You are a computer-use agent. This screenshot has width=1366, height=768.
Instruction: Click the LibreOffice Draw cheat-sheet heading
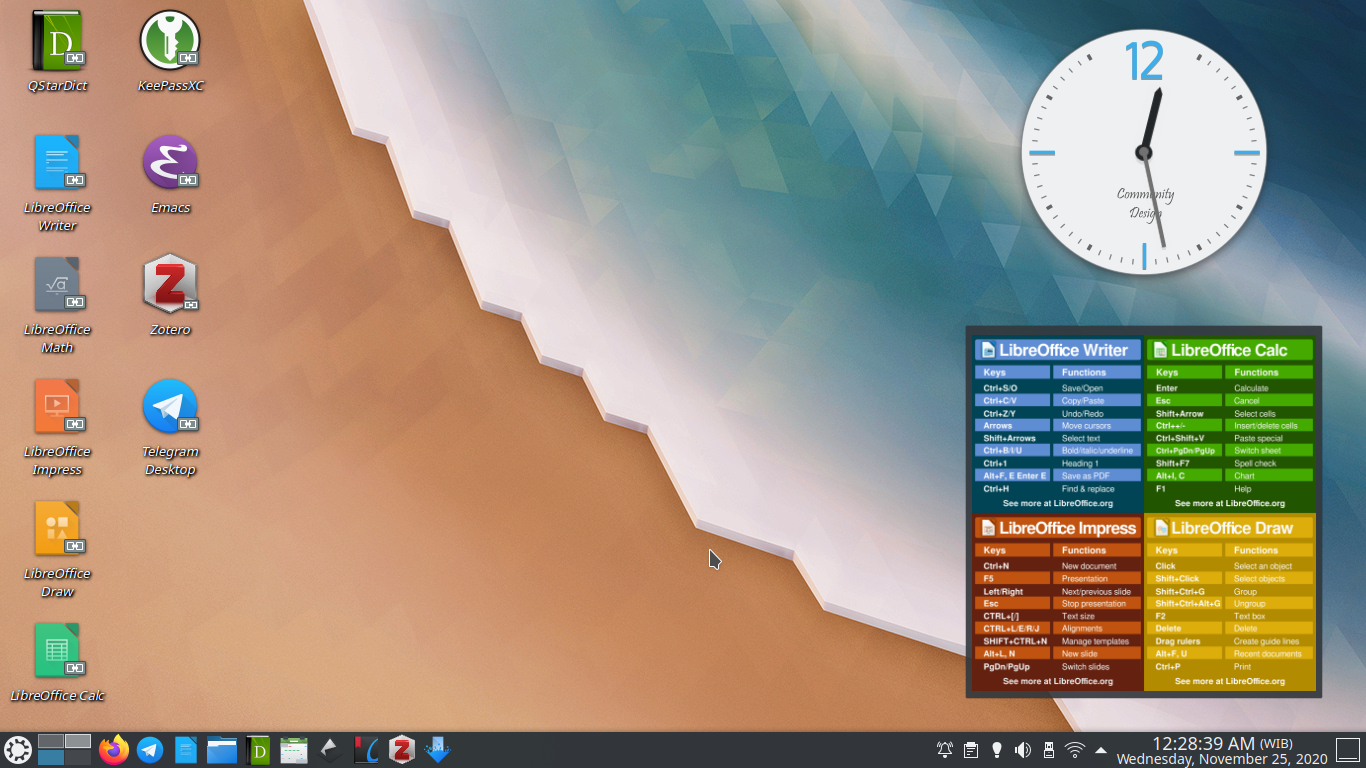coord(1230,528)
